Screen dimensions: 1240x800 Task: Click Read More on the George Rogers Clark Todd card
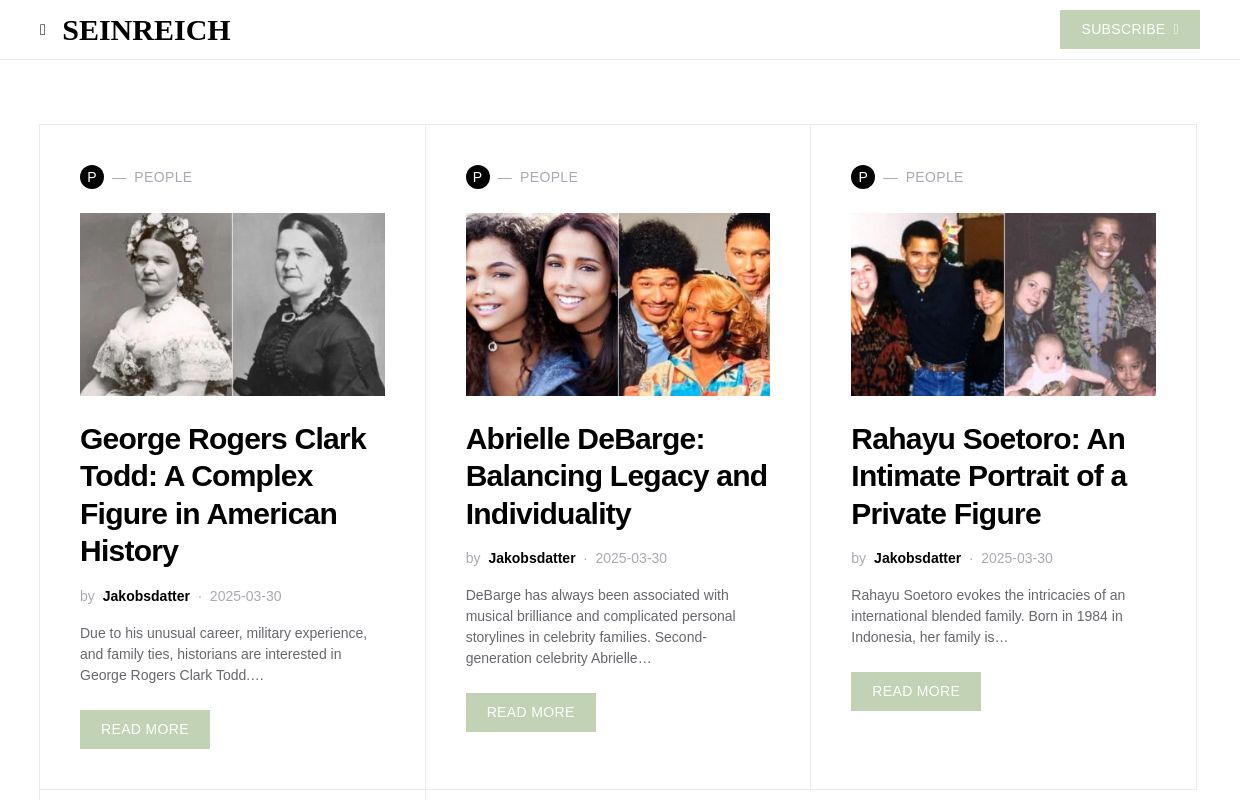[145, 729]
